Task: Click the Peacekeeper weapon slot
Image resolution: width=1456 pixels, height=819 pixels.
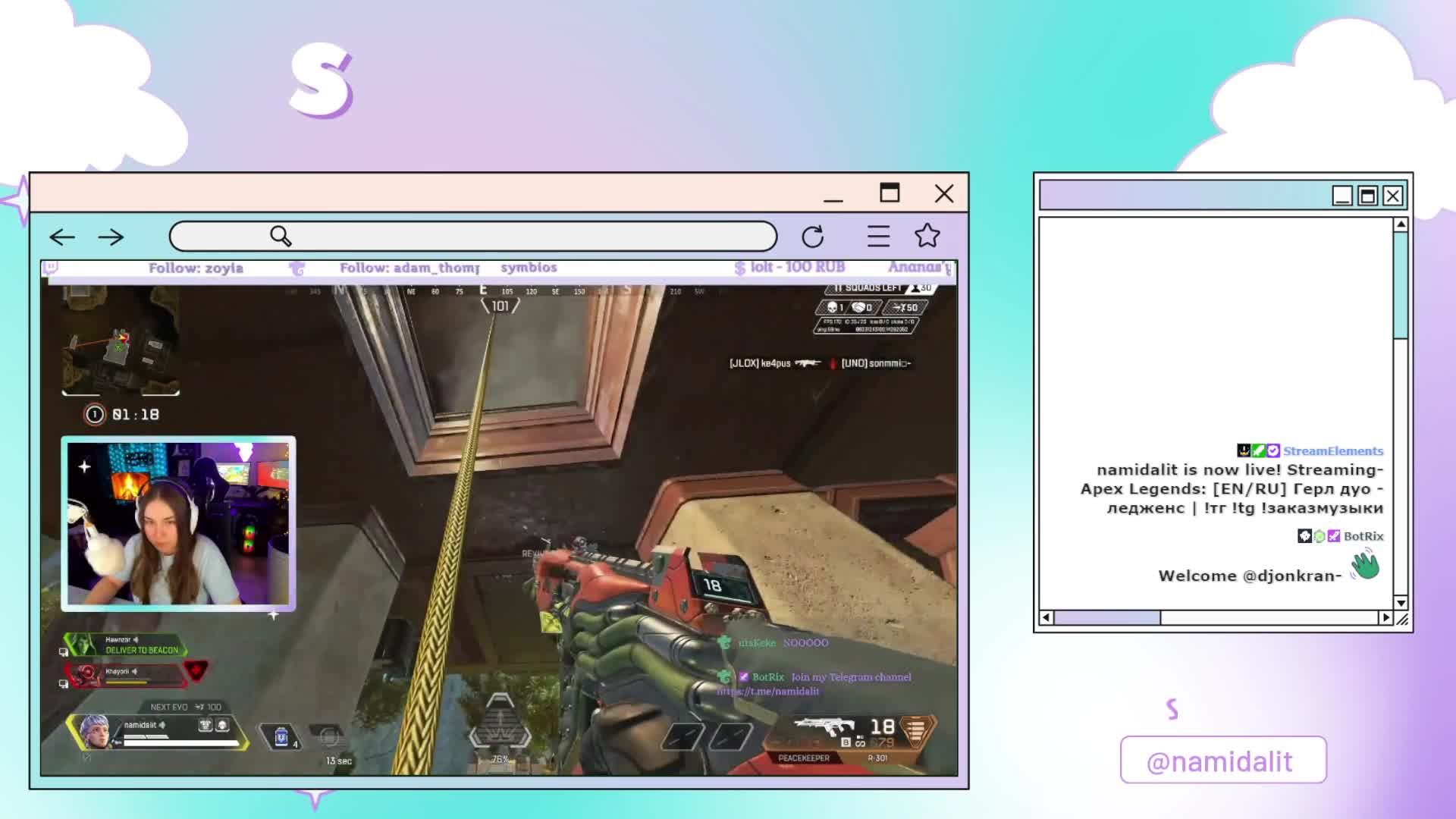Action: click(x=804, y=758)
